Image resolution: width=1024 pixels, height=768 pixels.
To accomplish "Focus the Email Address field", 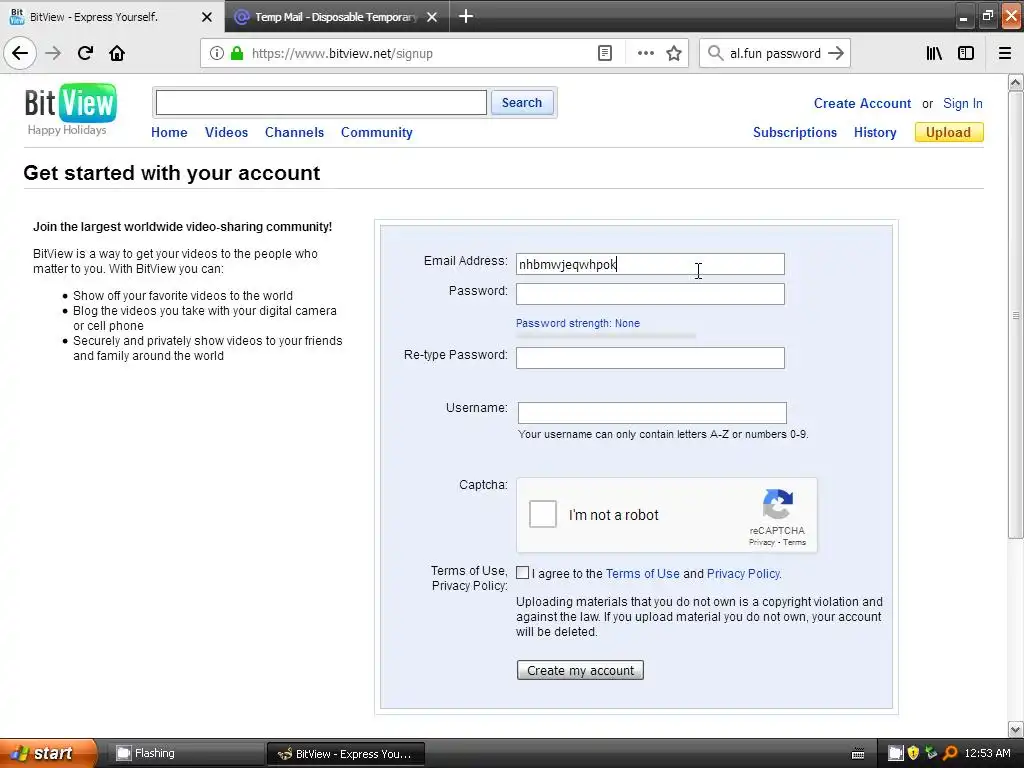I will tap(650, 264).
